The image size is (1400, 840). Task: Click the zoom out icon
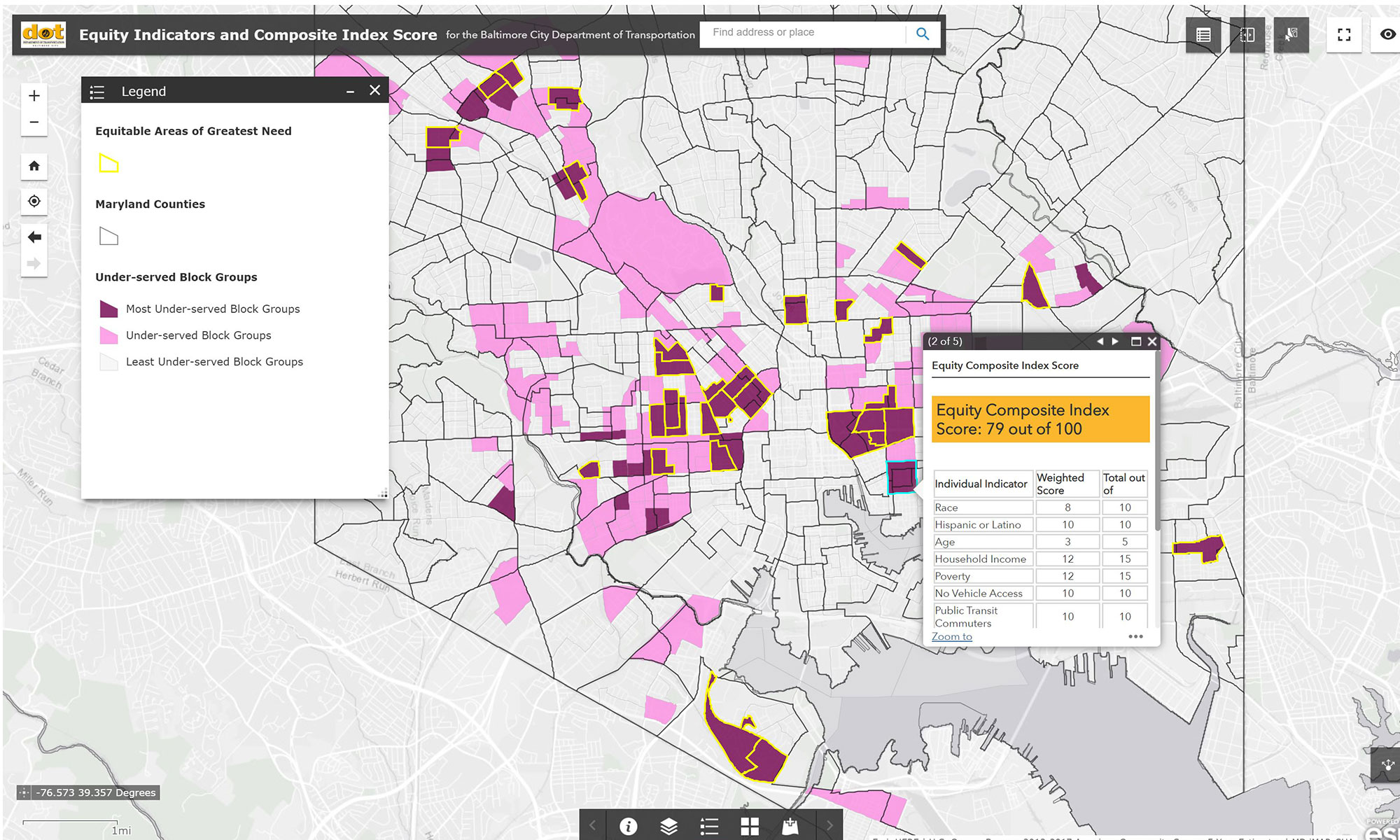click(34, 122)
